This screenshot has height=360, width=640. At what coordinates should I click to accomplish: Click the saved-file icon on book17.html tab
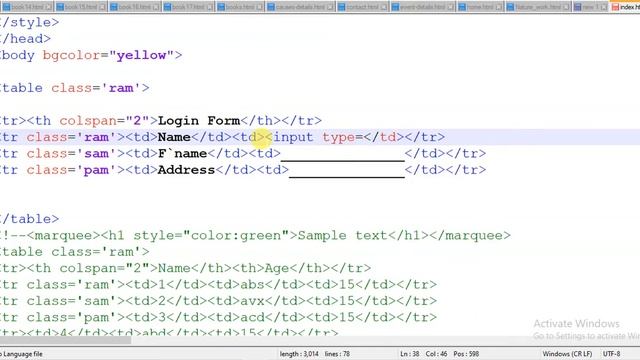168,7
